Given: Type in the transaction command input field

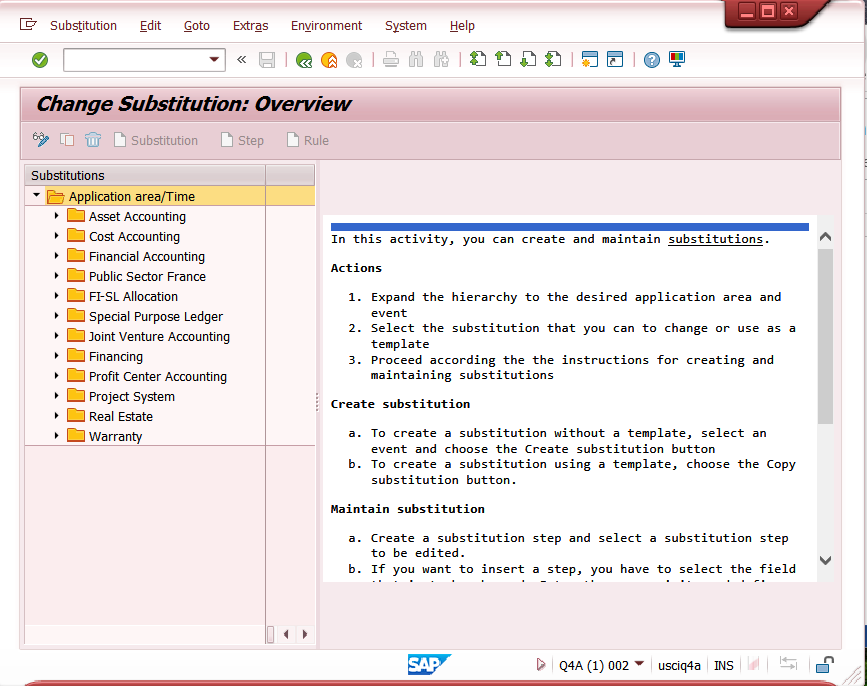Looking at the screenshot, I should pos(134,60).
